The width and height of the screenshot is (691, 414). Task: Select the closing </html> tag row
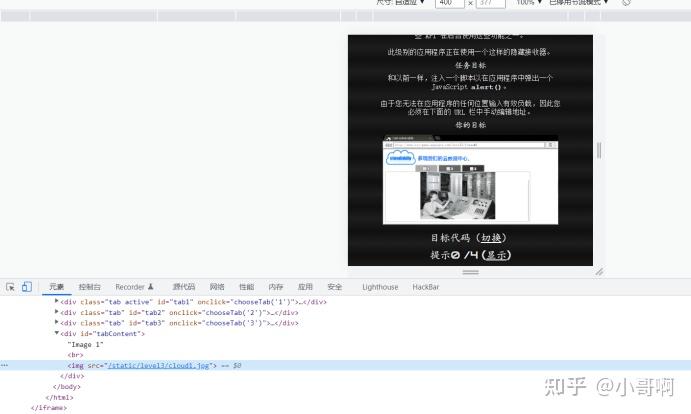(x=59, y=397)
